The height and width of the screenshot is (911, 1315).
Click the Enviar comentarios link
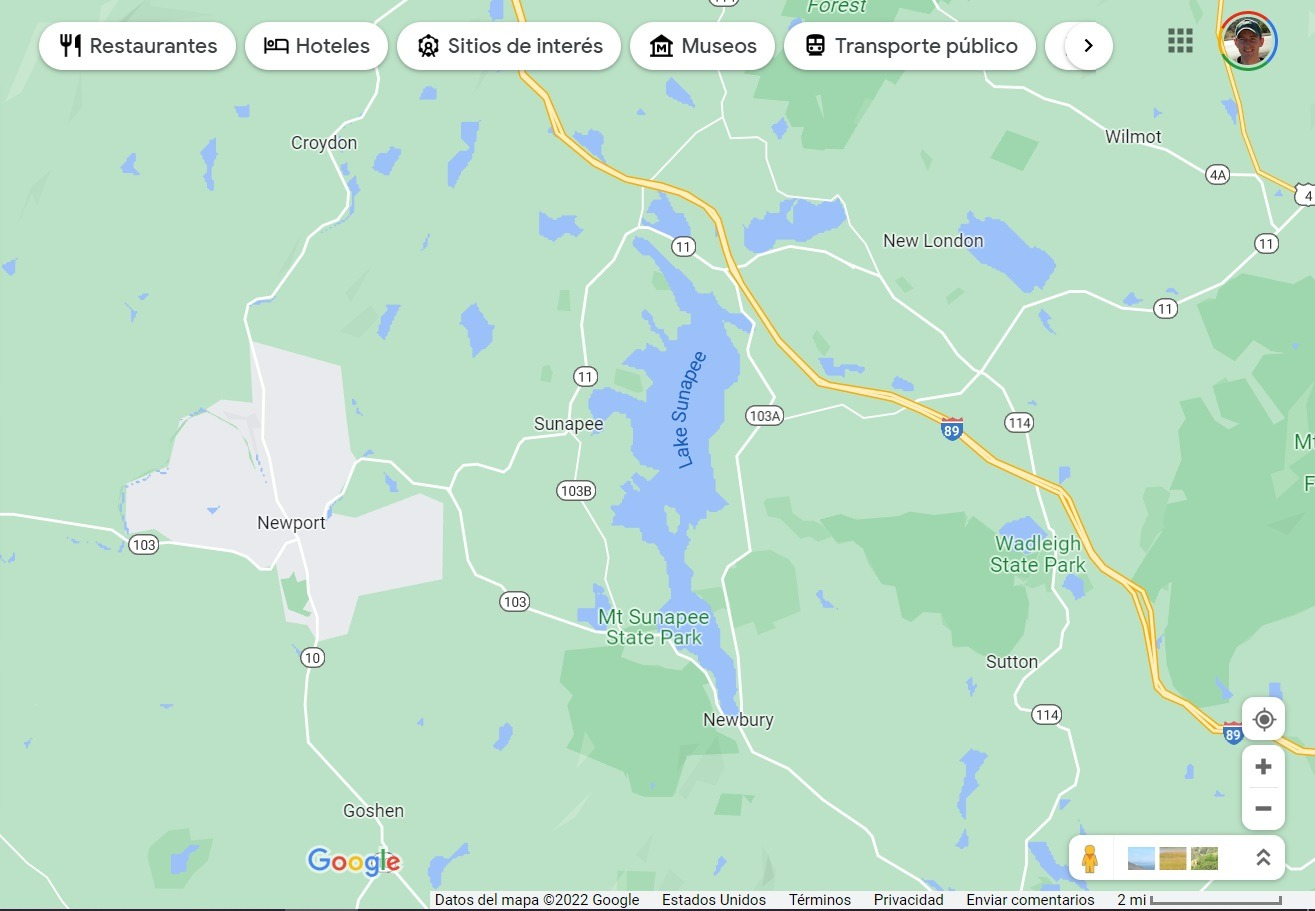1030,900
